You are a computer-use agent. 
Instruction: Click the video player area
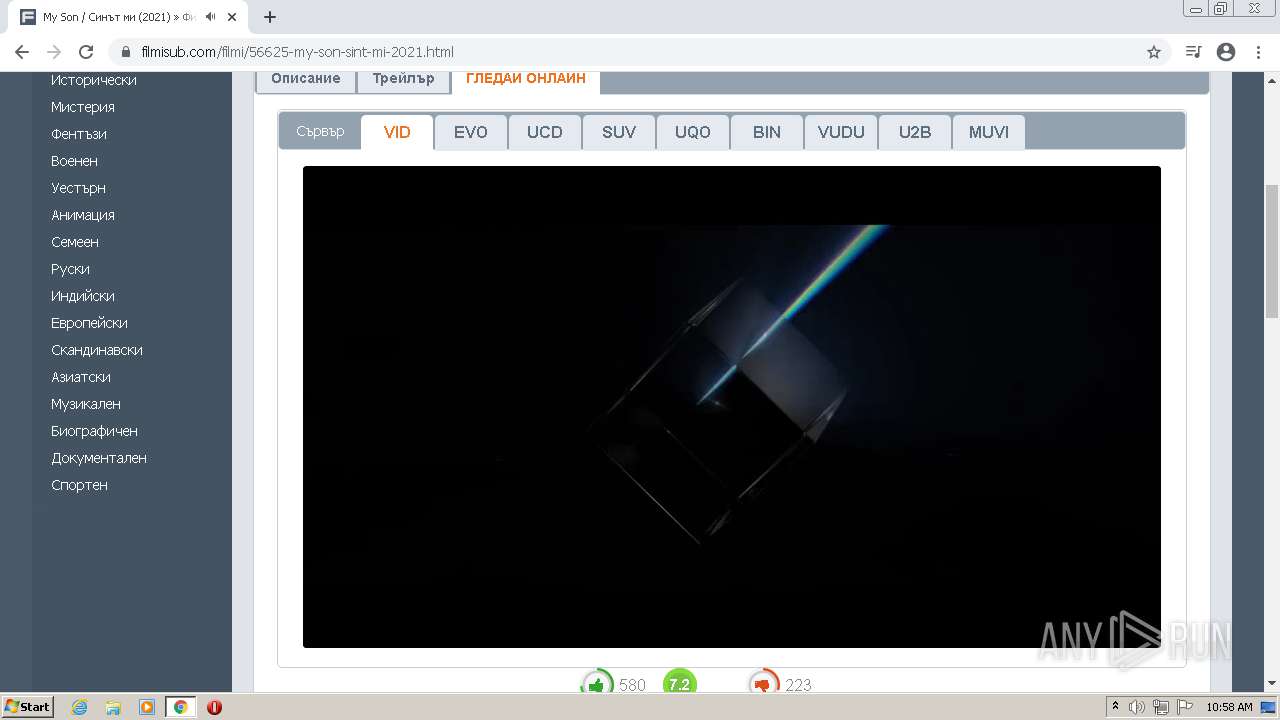click(732, 407)
